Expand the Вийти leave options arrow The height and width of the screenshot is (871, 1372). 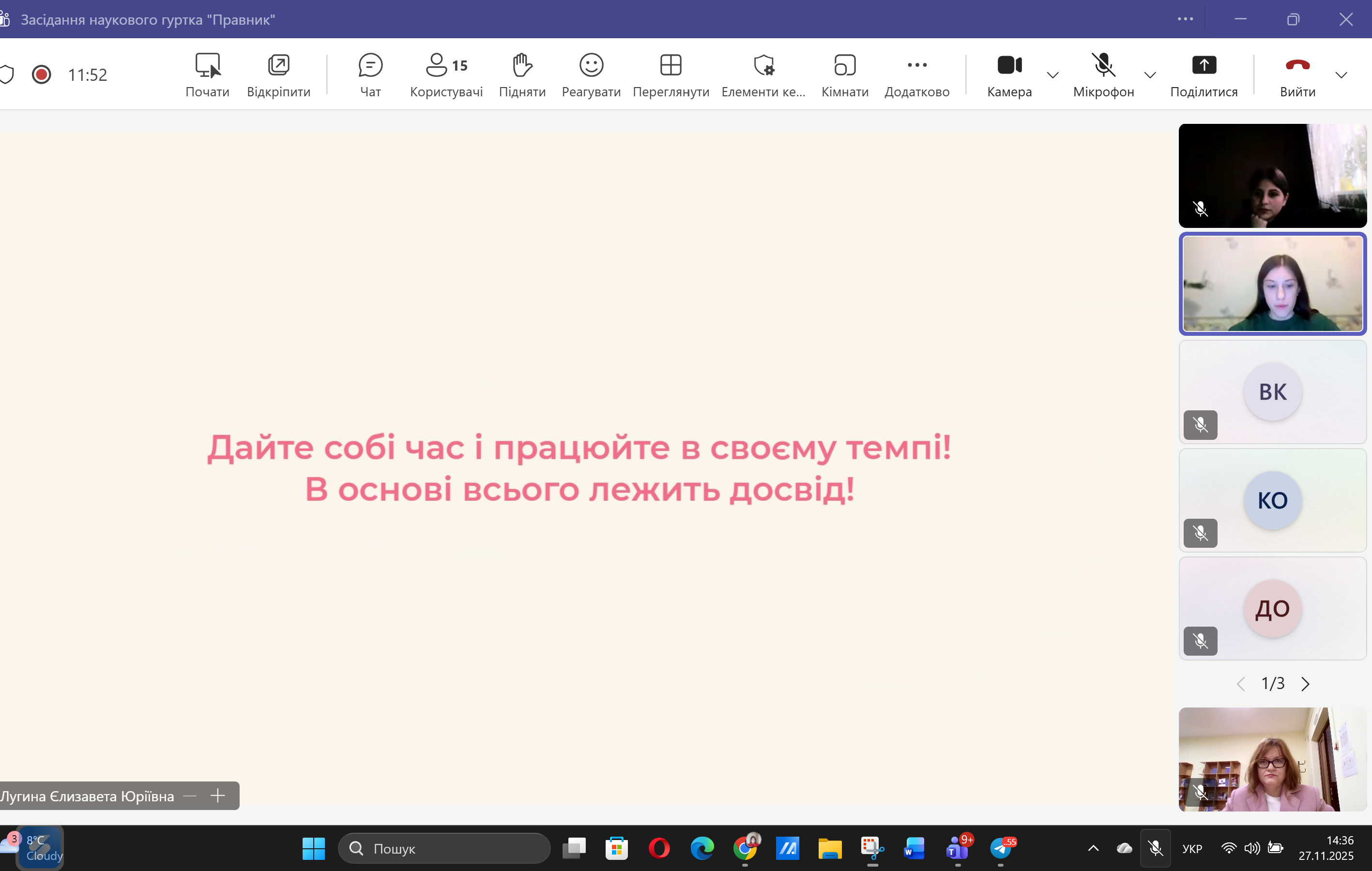click(1341, 75)
